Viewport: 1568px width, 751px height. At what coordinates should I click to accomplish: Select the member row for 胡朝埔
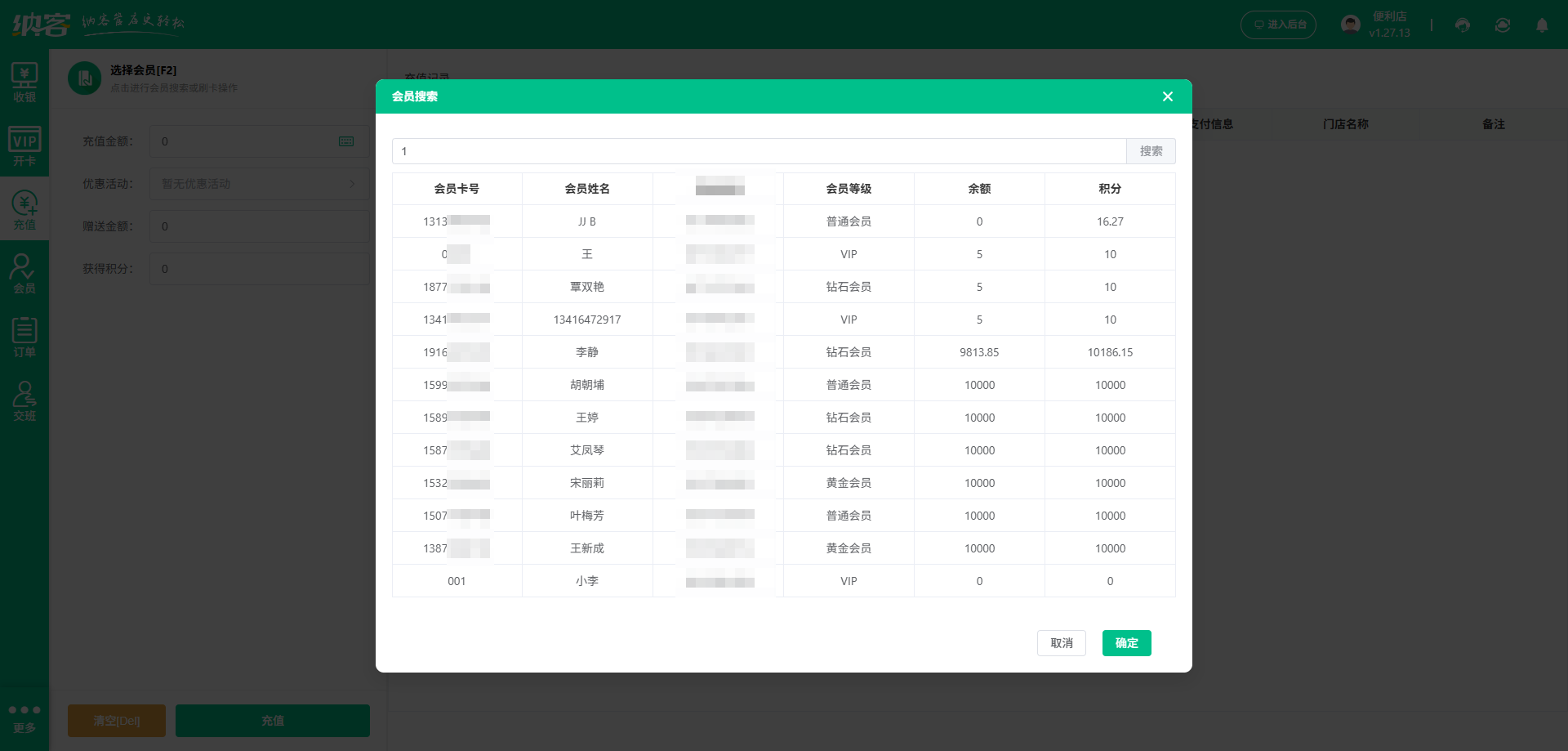point(587,385)
